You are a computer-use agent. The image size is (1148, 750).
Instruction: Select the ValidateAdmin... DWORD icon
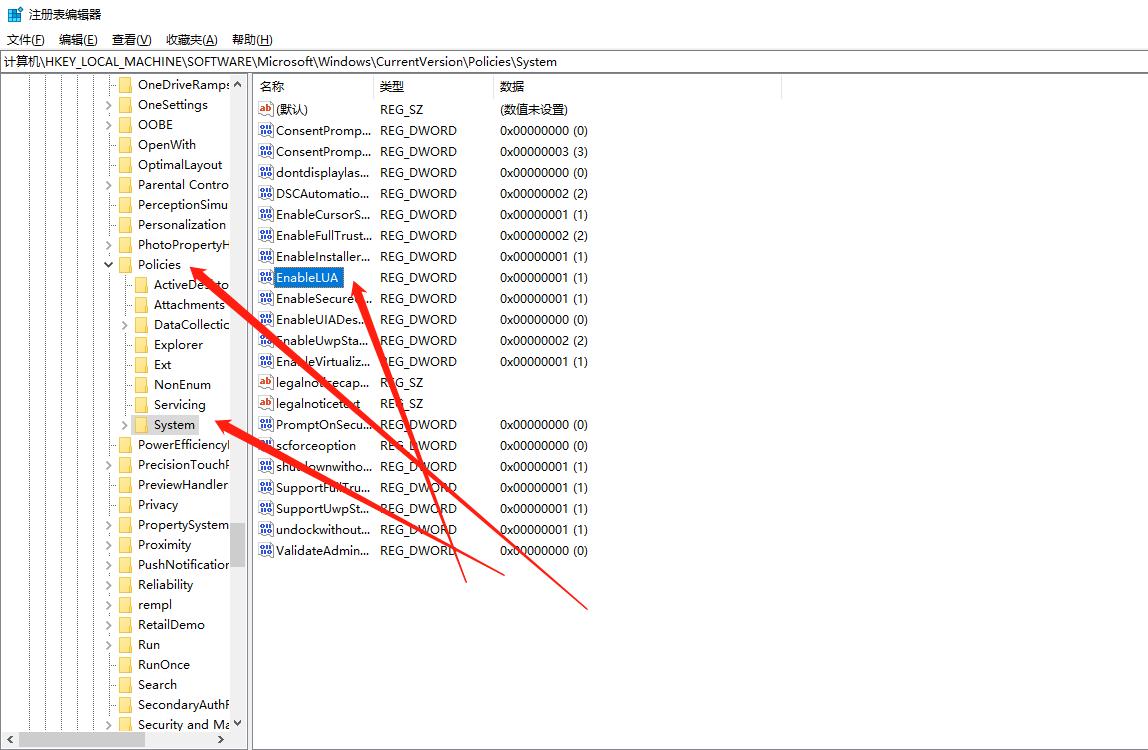pyautogui.click(x=266, y=551)
